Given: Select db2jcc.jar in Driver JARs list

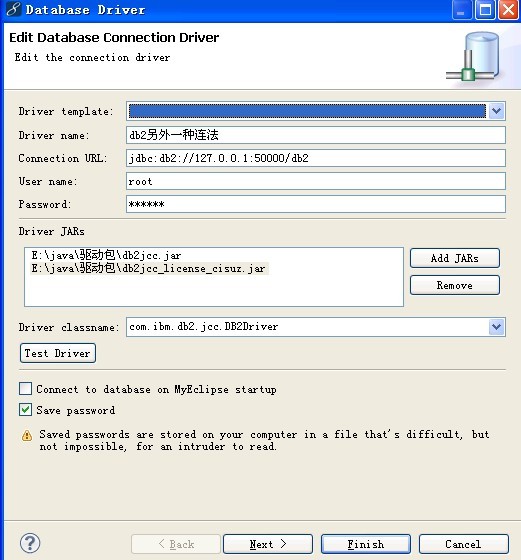Looking at the screenshot, I should tap(106, 255).
